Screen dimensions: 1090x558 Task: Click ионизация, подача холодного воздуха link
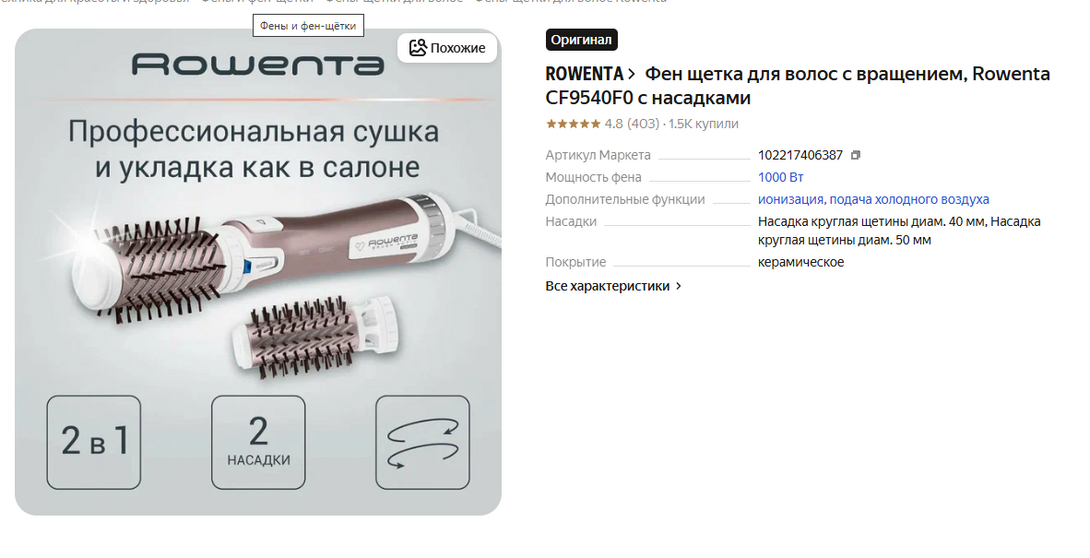click(x=873, y=199)
